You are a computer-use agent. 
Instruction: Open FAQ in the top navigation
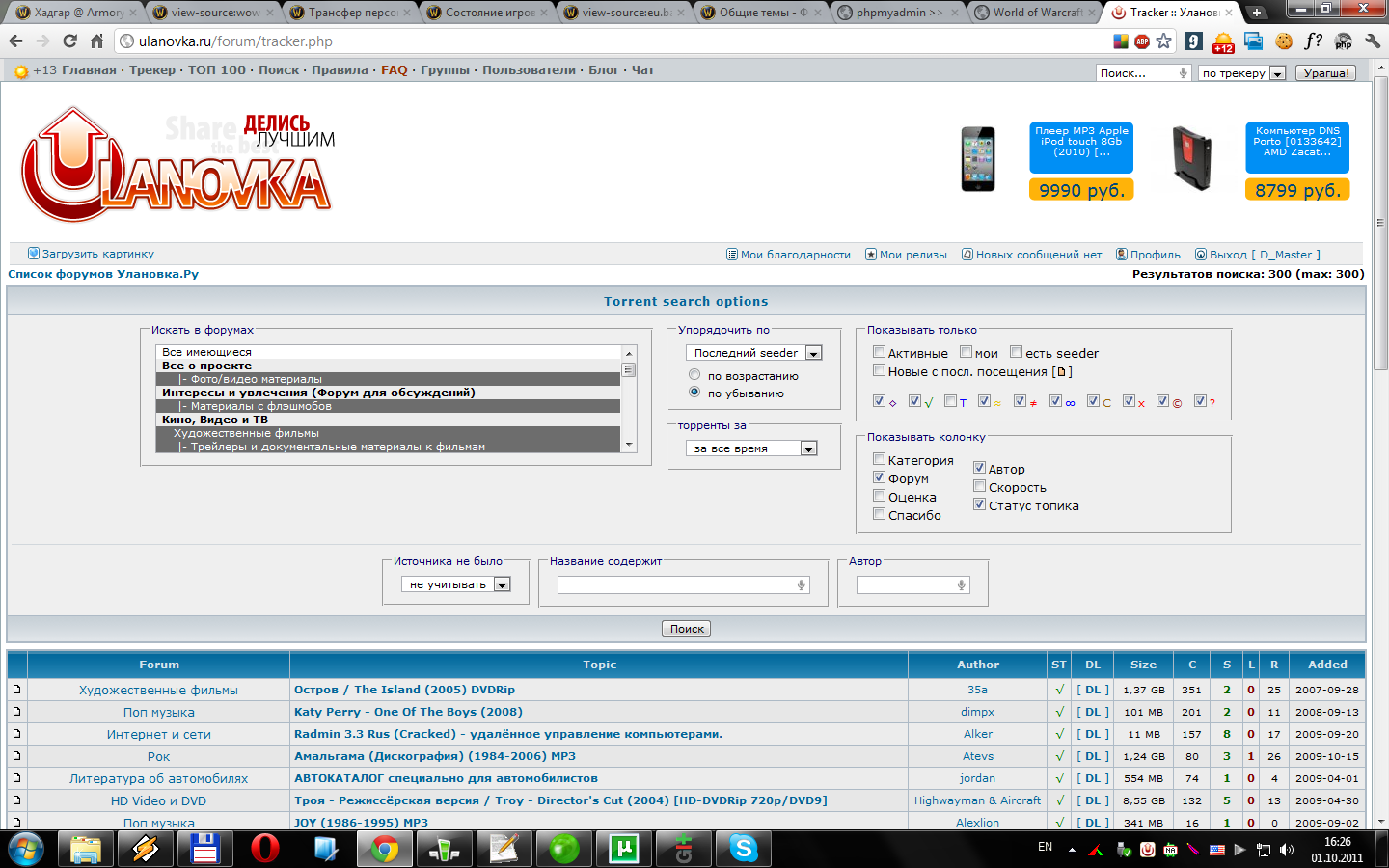click(395, 70)
